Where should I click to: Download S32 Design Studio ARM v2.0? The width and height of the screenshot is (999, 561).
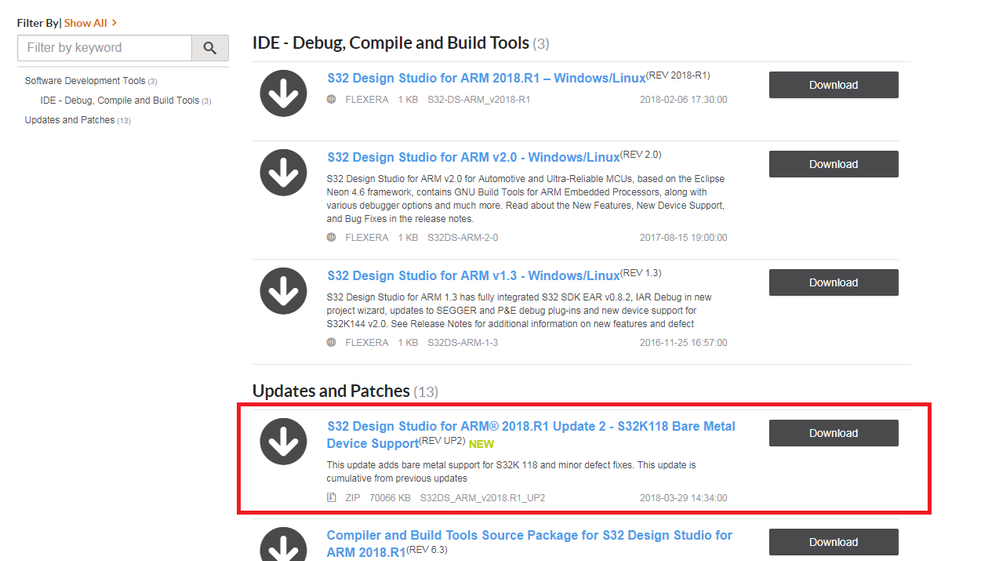(x=833, y=164)
